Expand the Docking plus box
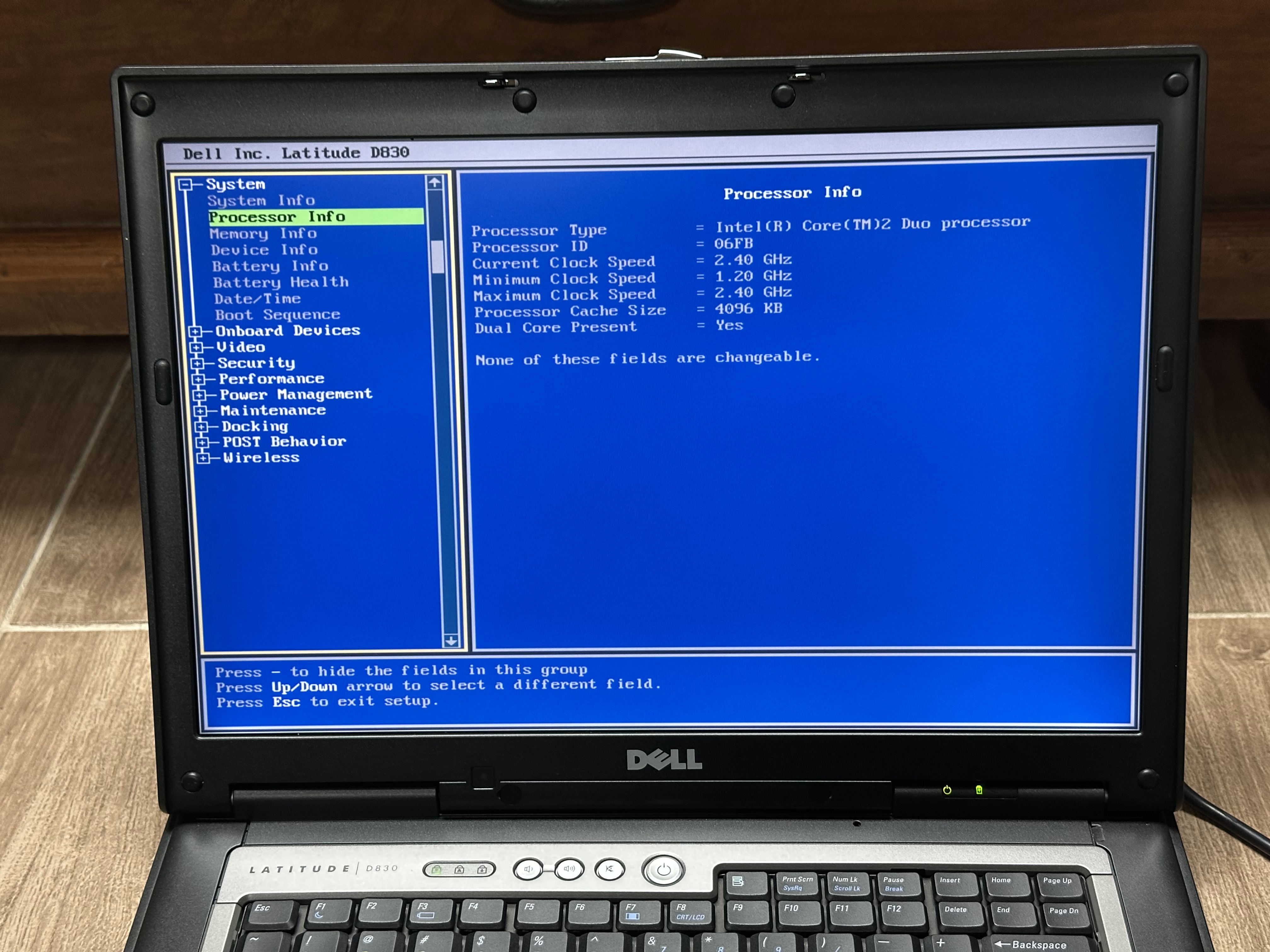The width and height of the screenshot is (1270, 952). coord(201,427)
